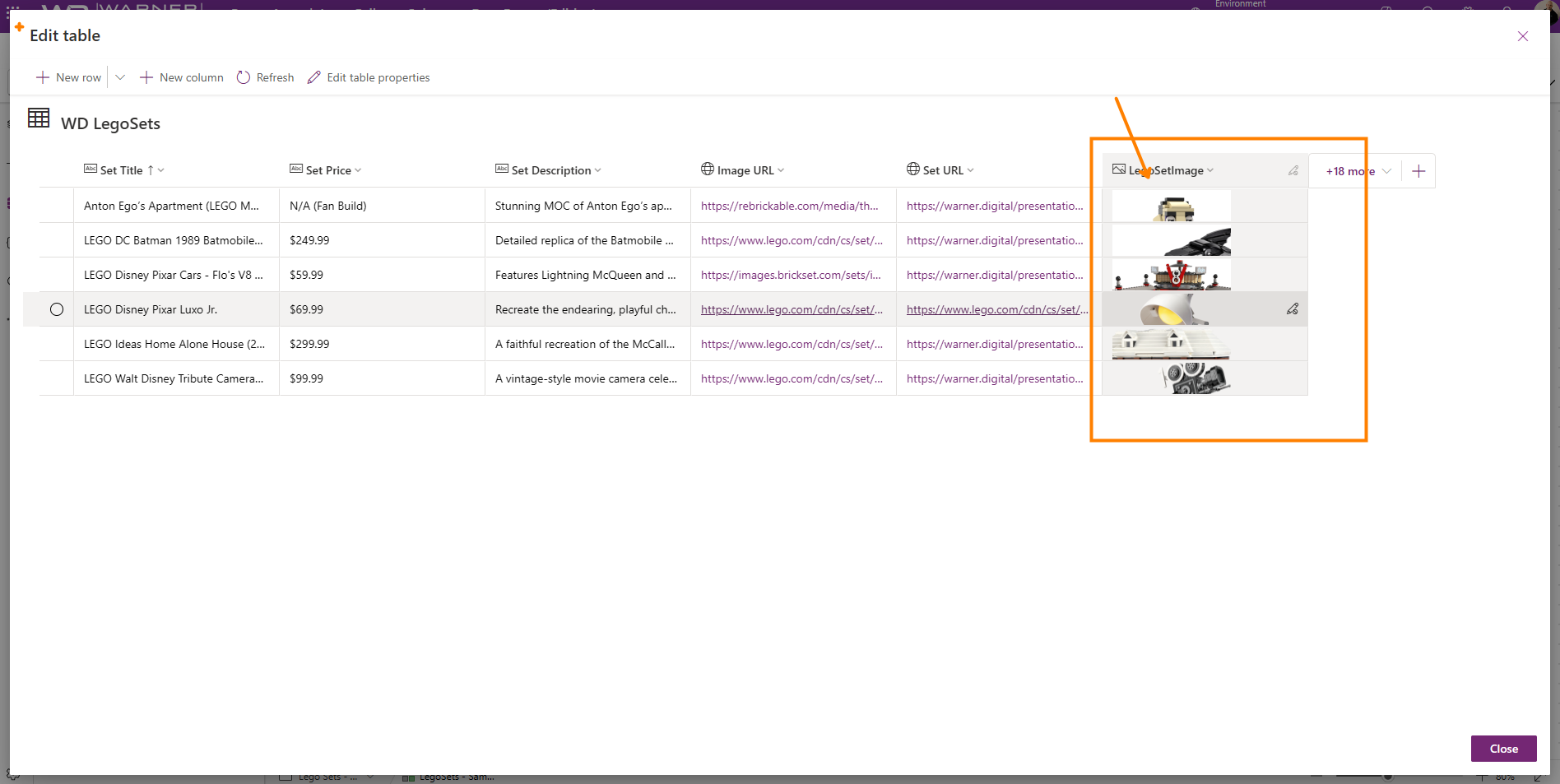1560x784 pixels.
Task: Open the Flo's V8 image thumbnail
Action: tap(1172, 275)
